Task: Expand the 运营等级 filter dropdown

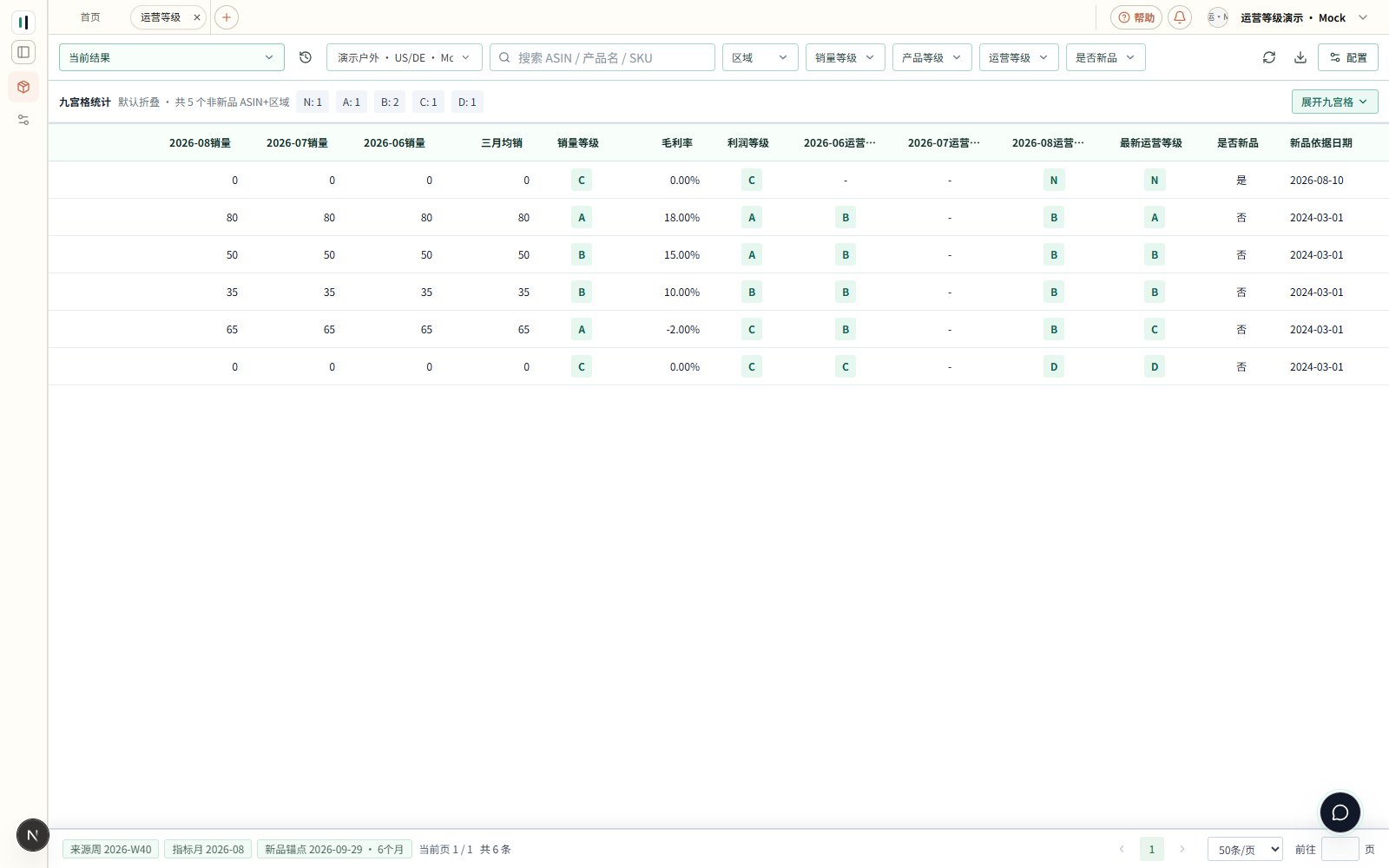Action: coord(1019,57)
